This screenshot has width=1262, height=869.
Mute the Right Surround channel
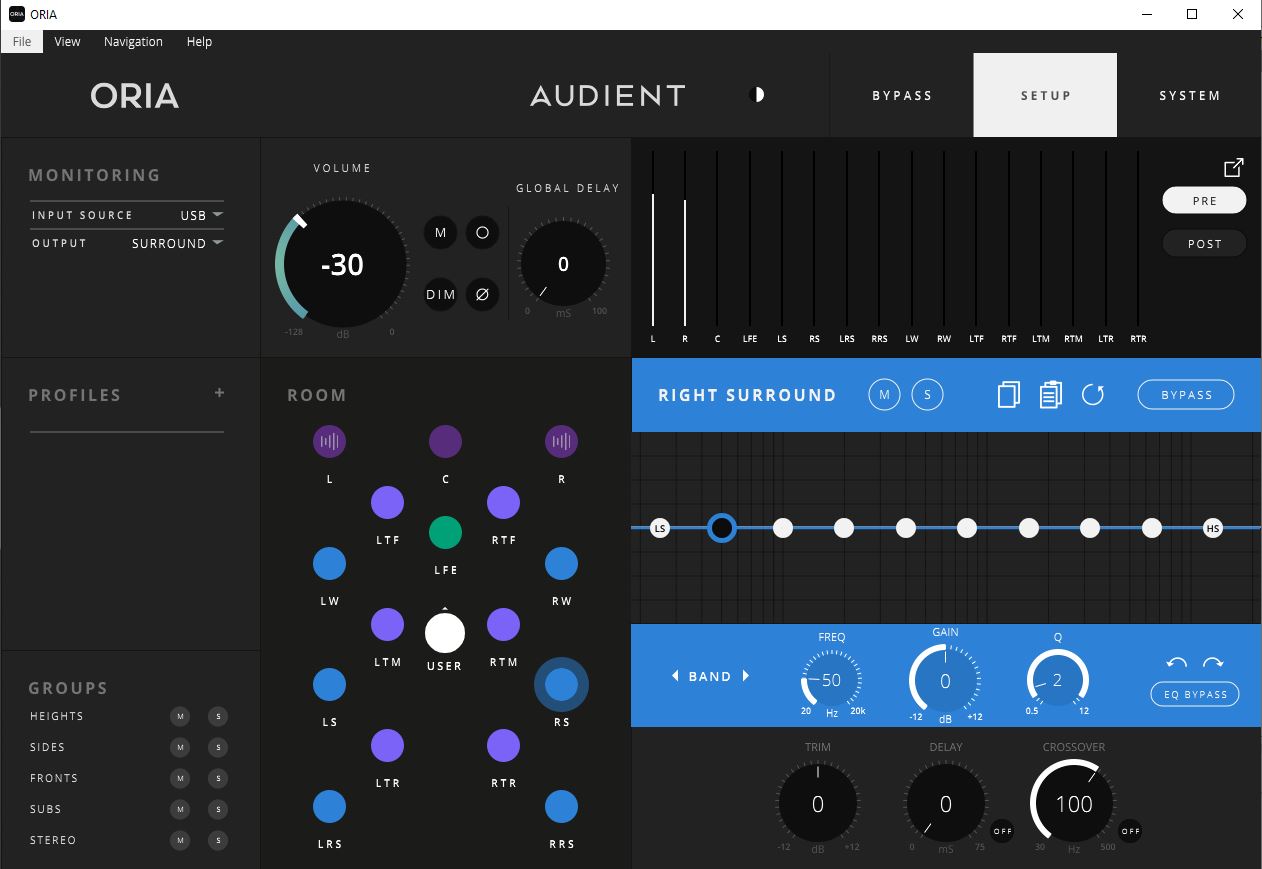click(x=883, y=394)
